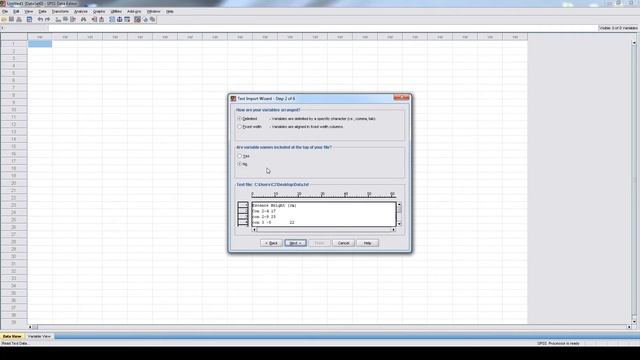Choose No for variable names included
Viewport: 640px width, 360px height.
[x=240, y=164]
